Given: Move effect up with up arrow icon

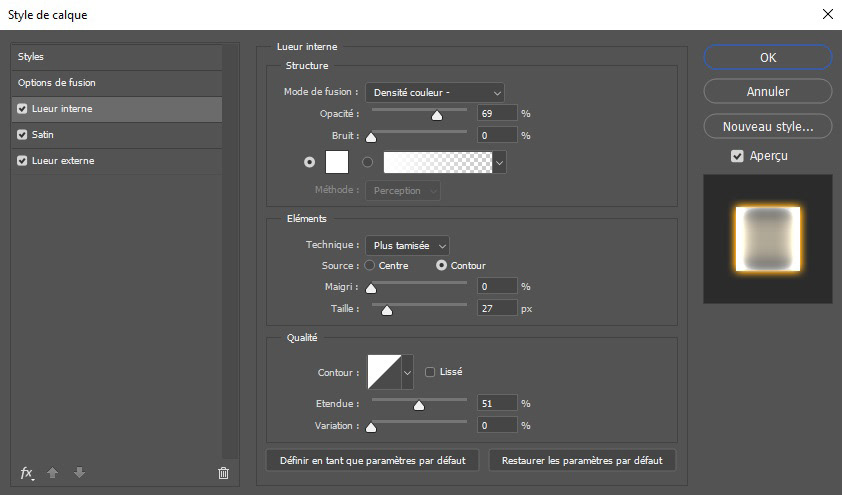Looking at the screenshot, I should [52, 472].
